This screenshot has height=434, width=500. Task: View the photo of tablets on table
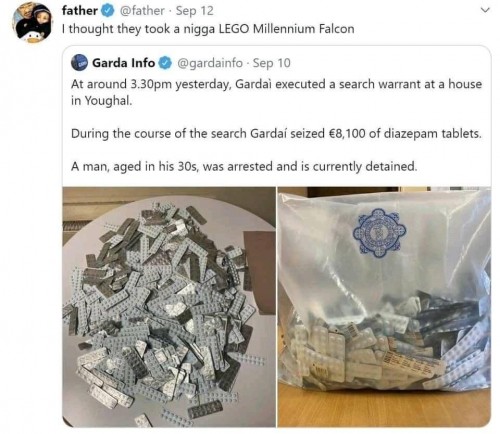[169, 307]
